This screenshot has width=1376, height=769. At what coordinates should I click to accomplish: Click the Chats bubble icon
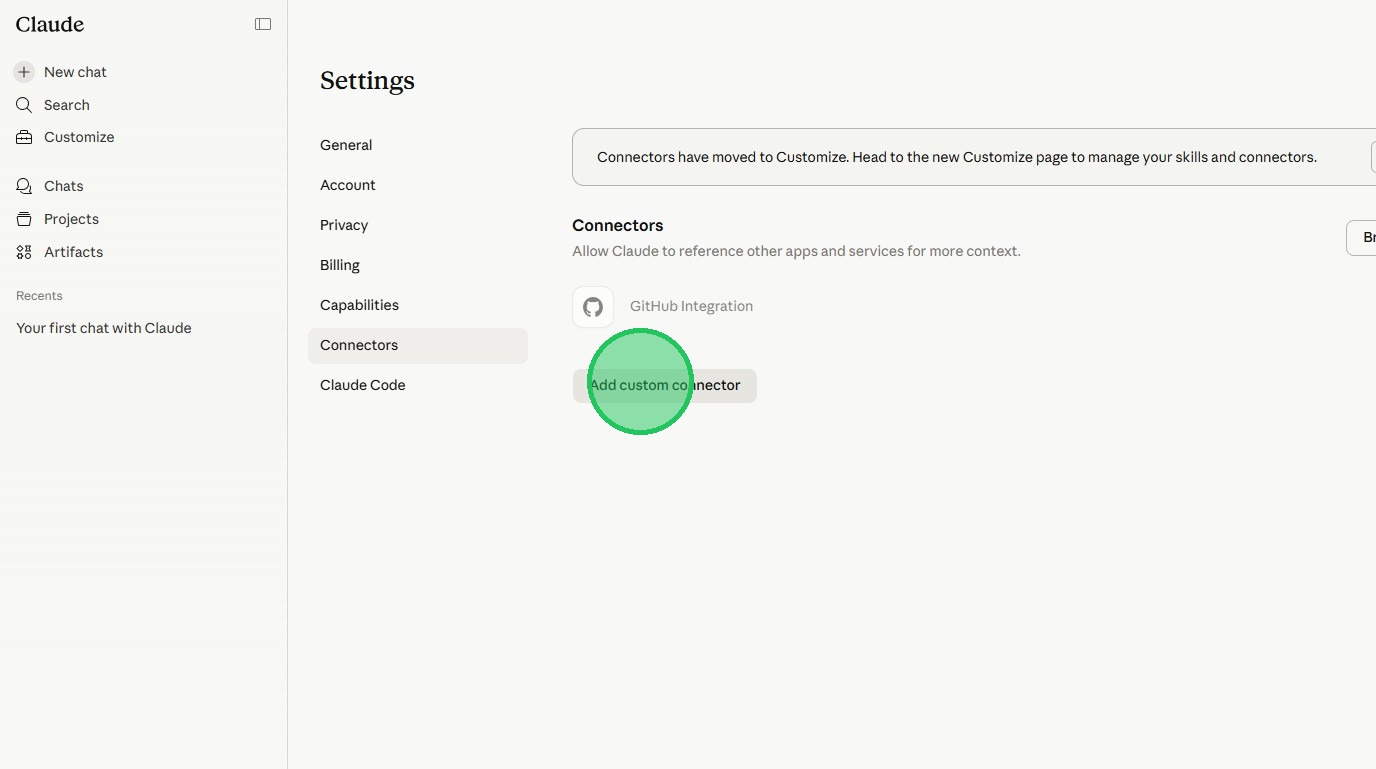(24, 186)
